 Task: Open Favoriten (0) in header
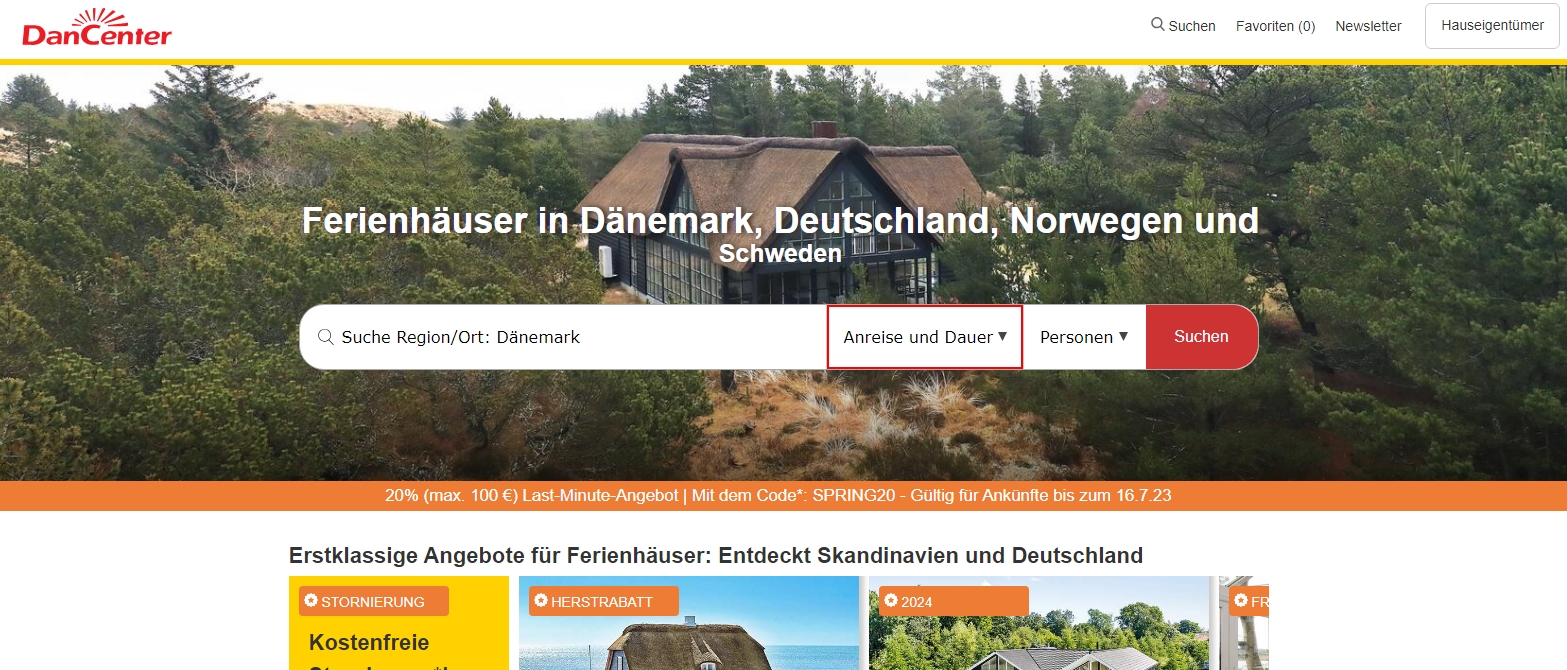[1276, 26]
